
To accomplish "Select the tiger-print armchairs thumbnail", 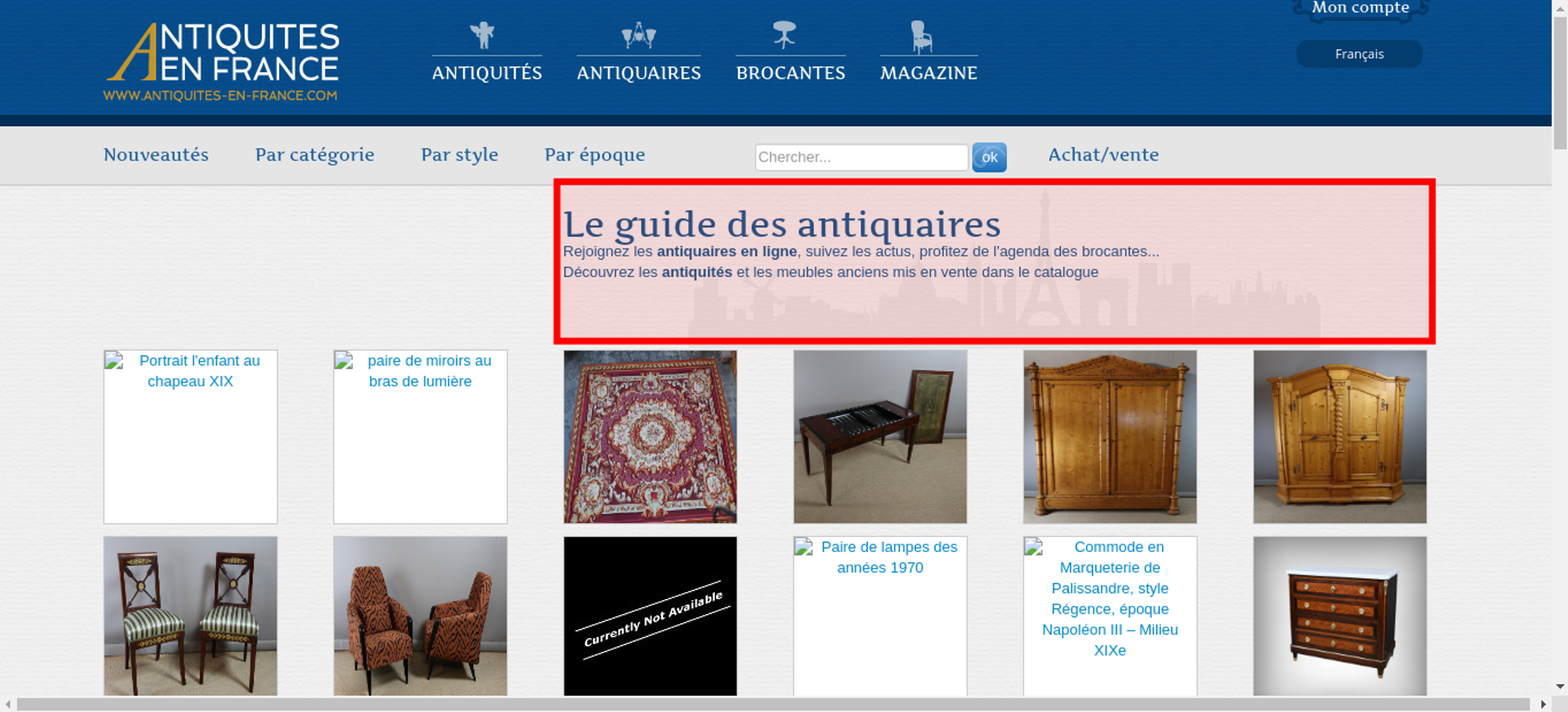I will pos(420,616).
